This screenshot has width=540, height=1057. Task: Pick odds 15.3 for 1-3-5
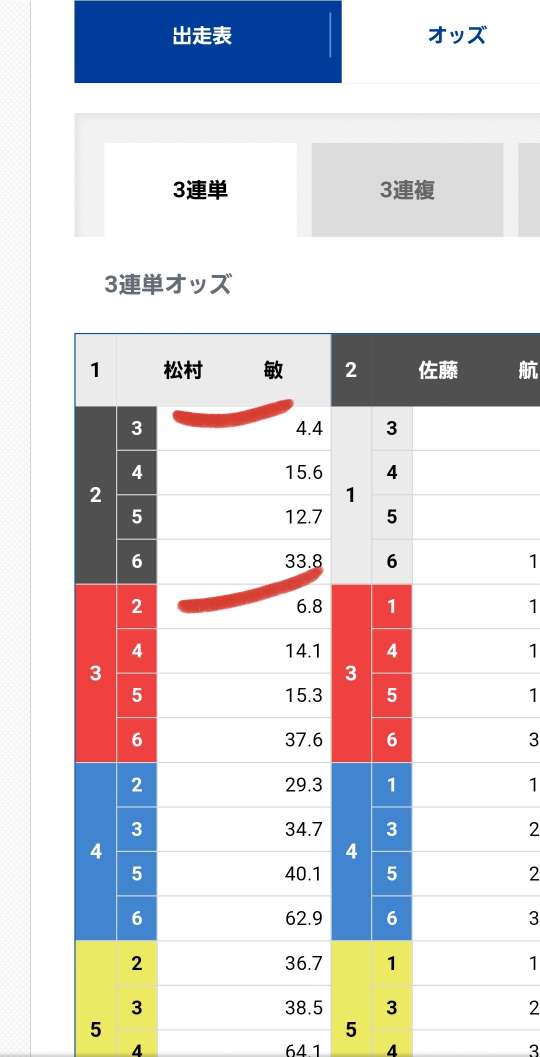click(x=243, y=696)
